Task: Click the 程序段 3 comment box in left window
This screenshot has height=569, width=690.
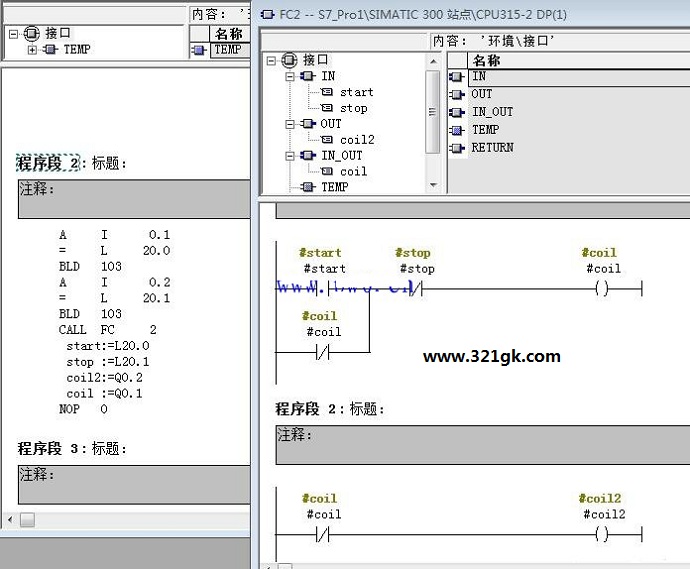Action: point(134,485)
